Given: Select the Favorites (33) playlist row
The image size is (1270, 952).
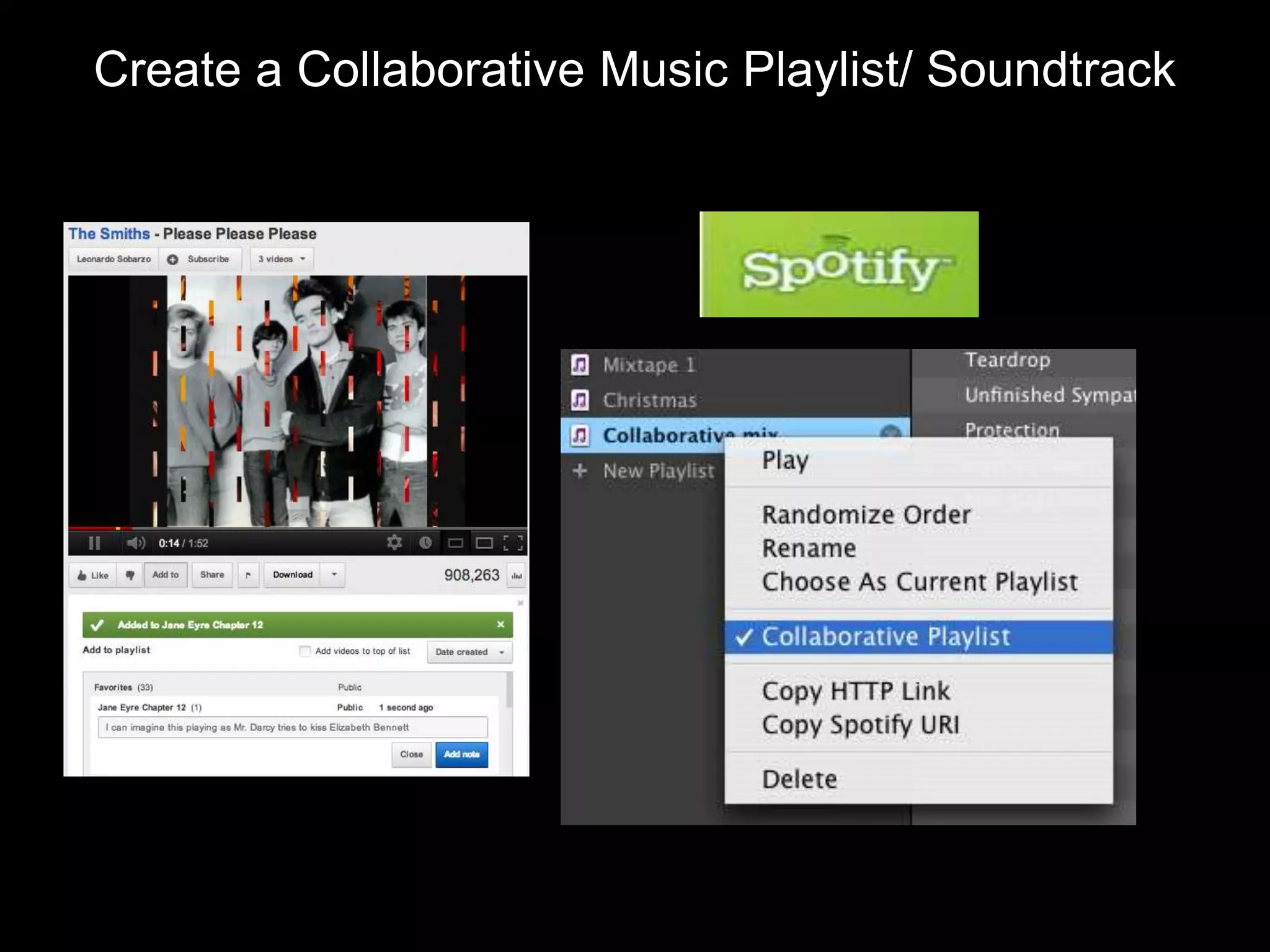Looking at the screenshot, I should click(x=295, y=687).
